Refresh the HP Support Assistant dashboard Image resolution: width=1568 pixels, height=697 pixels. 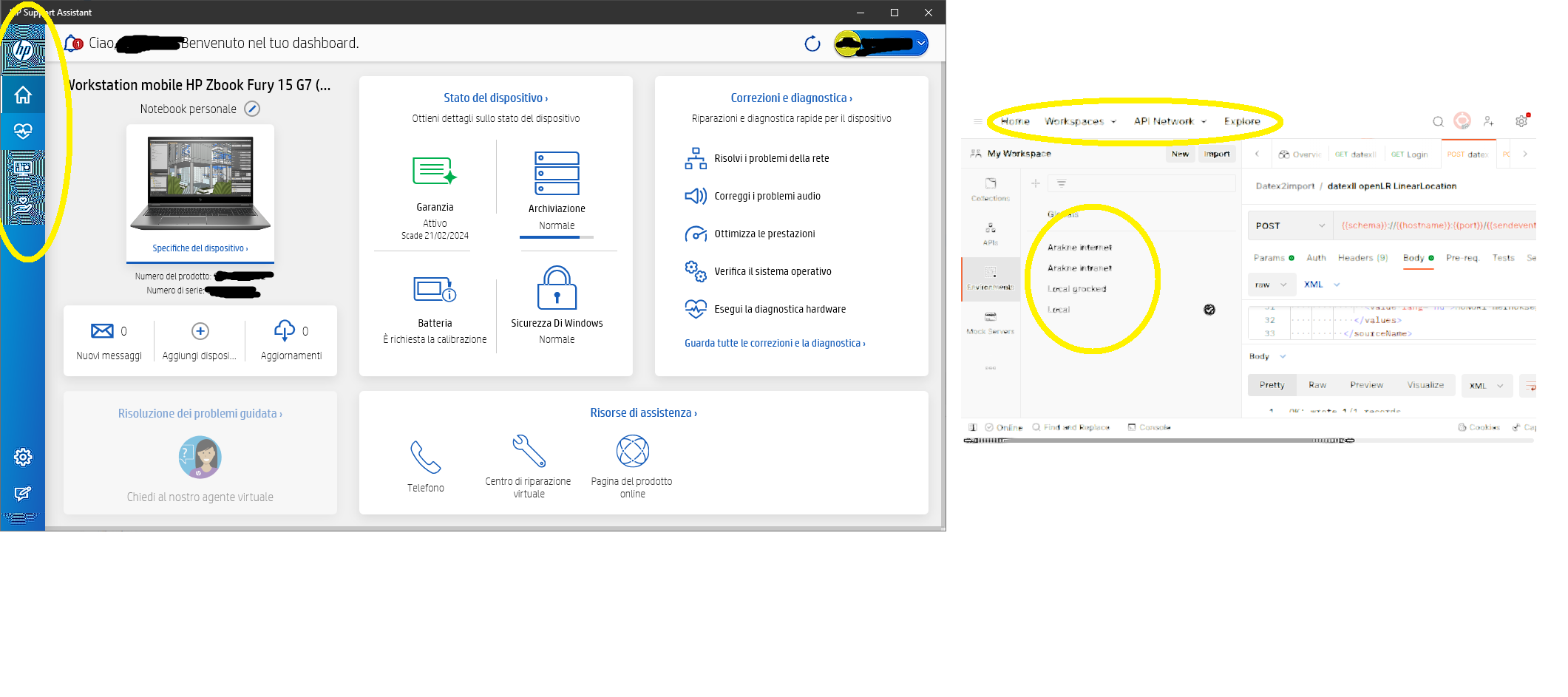(812, 44)
